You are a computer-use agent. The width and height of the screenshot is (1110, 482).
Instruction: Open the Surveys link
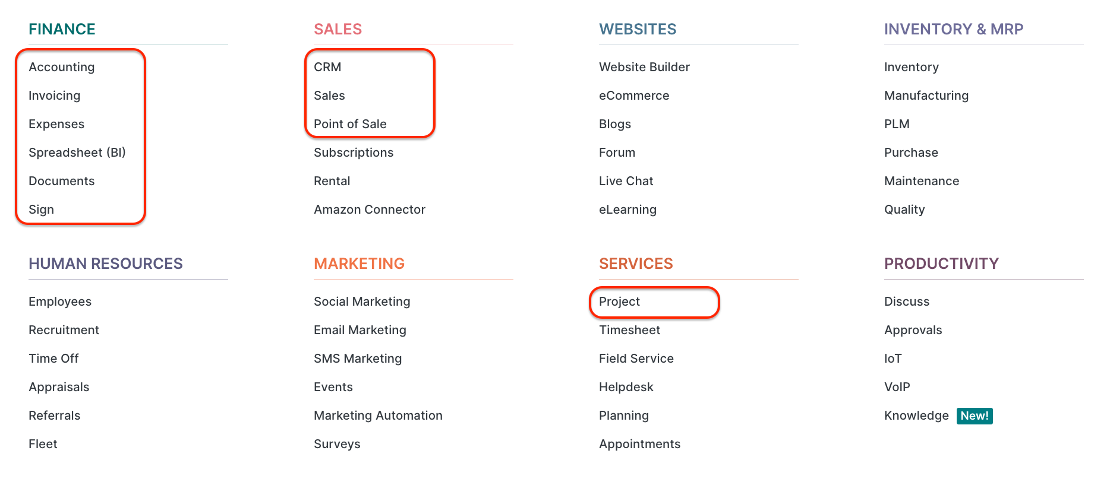click(x=337, y=444)
